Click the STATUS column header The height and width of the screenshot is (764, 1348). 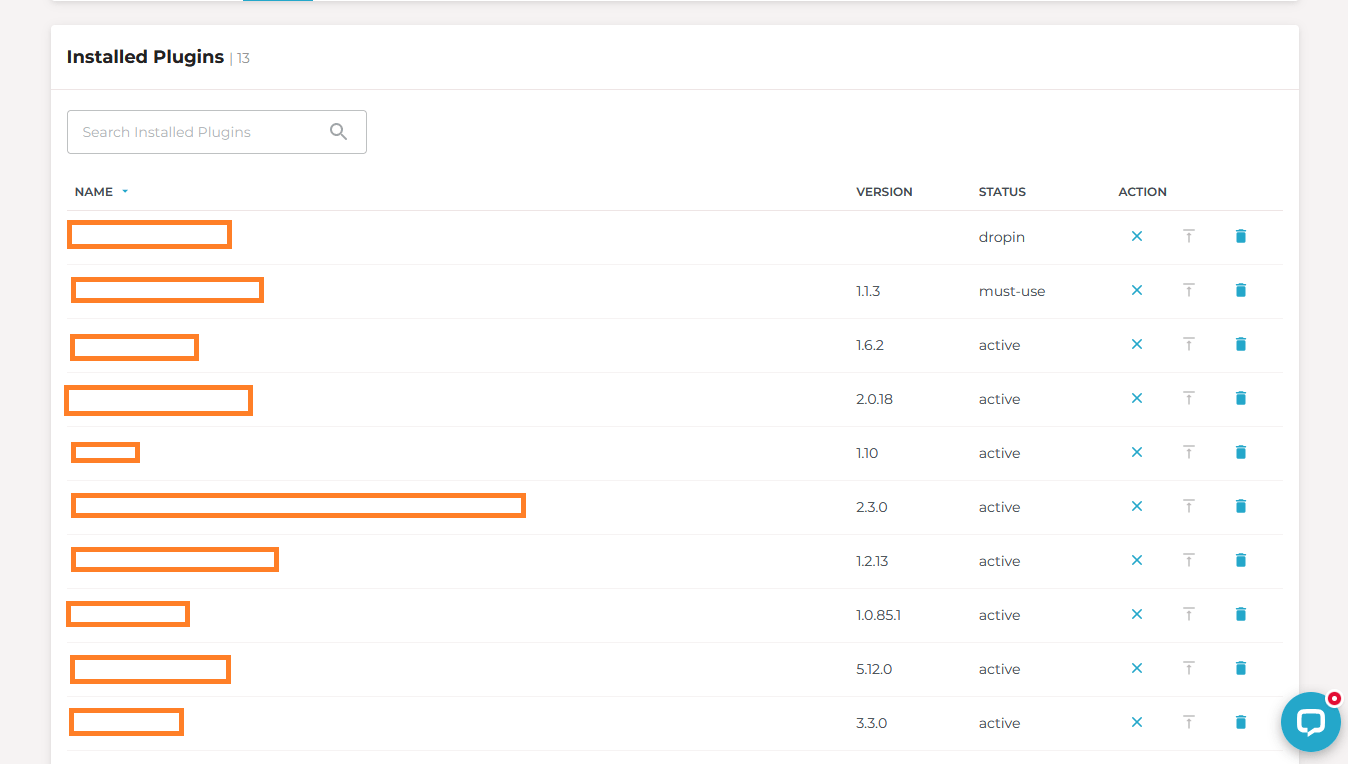point(1002,192)
